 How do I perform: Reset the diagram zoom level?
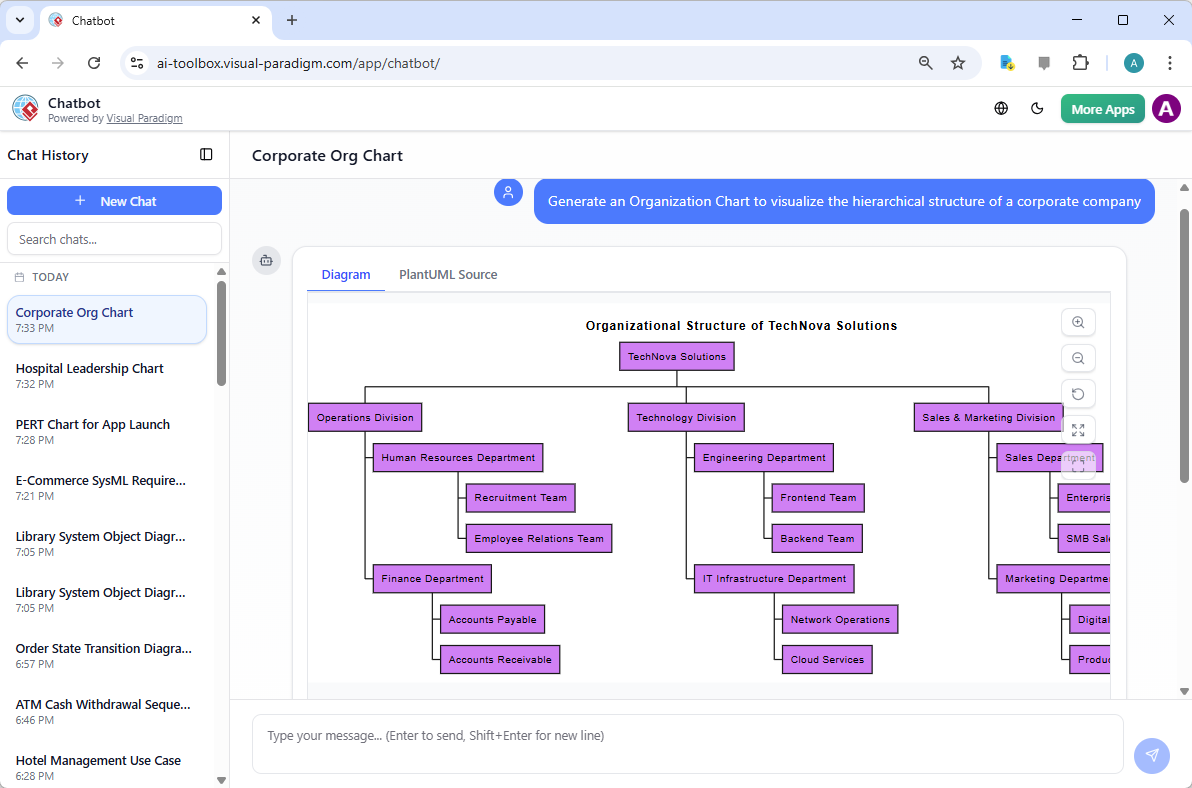tap(1078, 394)
